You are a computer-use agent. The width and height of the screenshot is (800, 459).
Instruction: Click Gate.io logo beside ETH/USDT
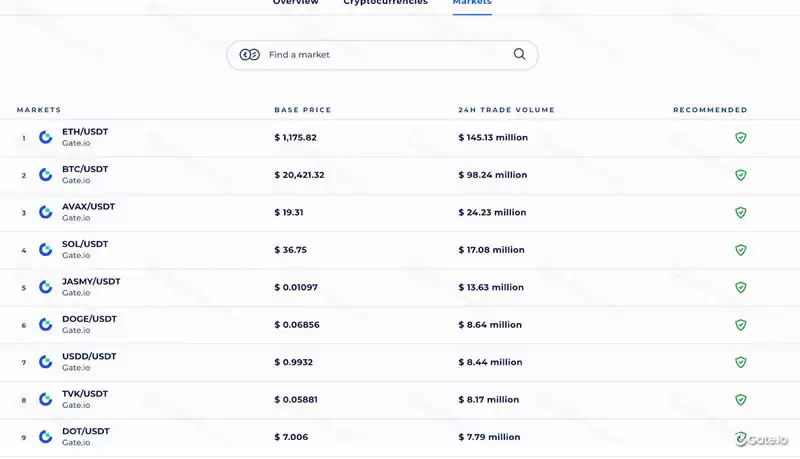tap(45, 137)
